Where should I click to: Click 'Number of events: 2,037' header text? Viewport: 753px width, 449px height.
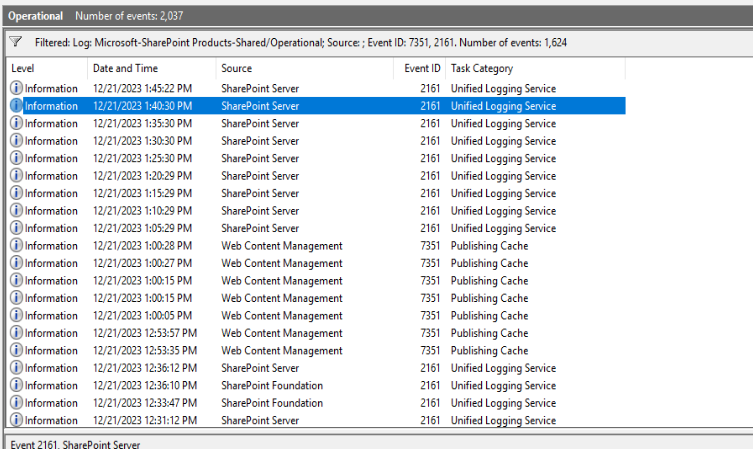tap(129, 16)
